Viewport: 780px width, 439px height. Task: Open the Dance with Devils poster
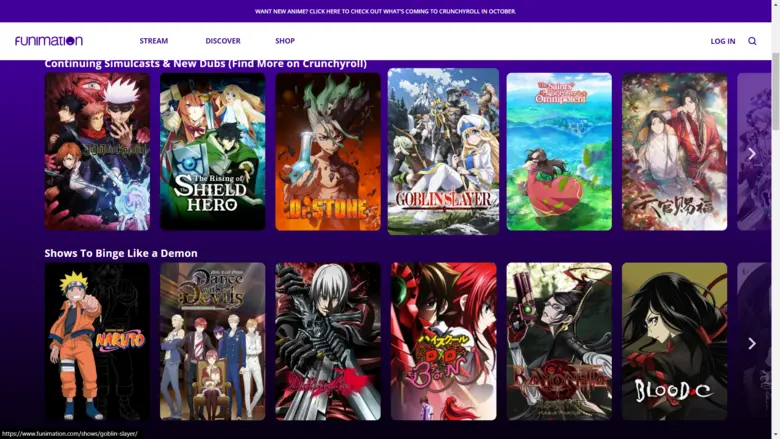212,342
